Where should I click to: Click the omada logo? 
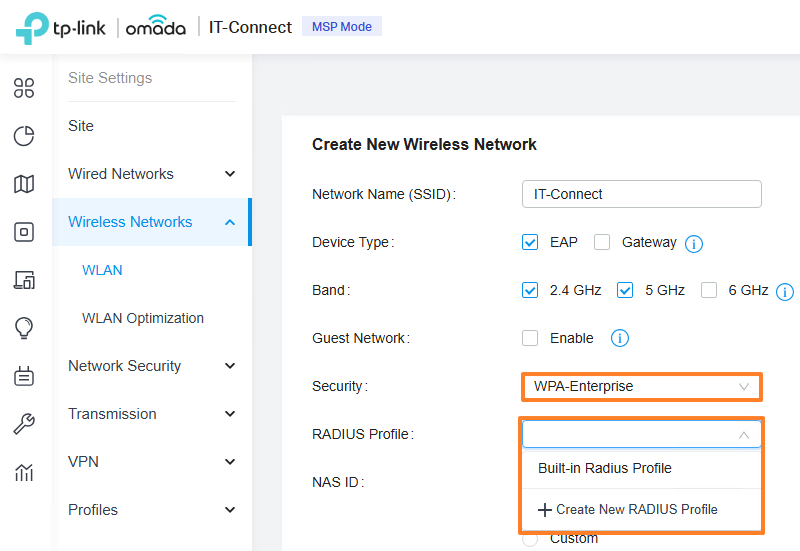click(156, 27)
